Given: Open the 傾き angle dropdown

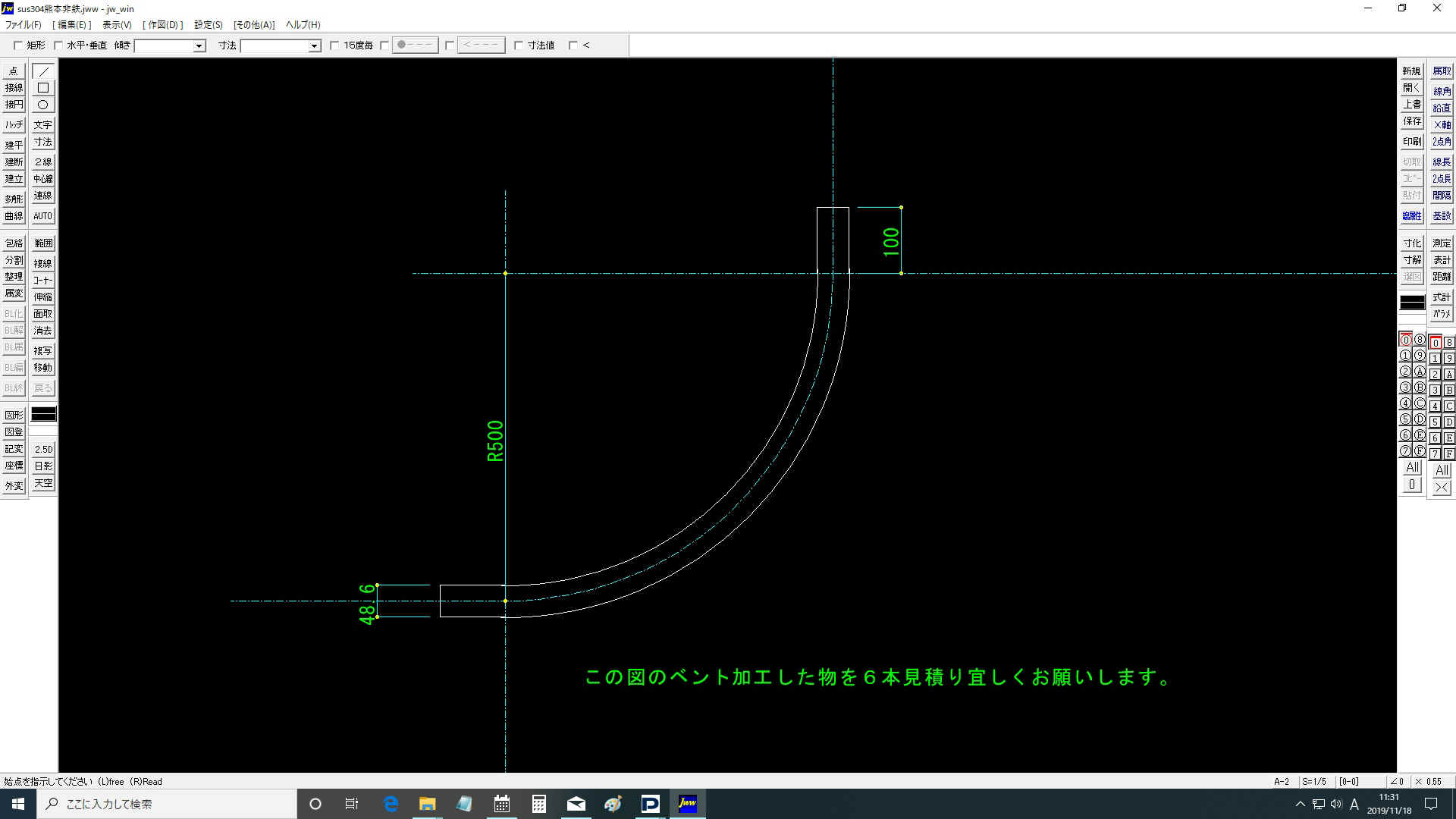Looking at the screenshot, I should 199,46.
